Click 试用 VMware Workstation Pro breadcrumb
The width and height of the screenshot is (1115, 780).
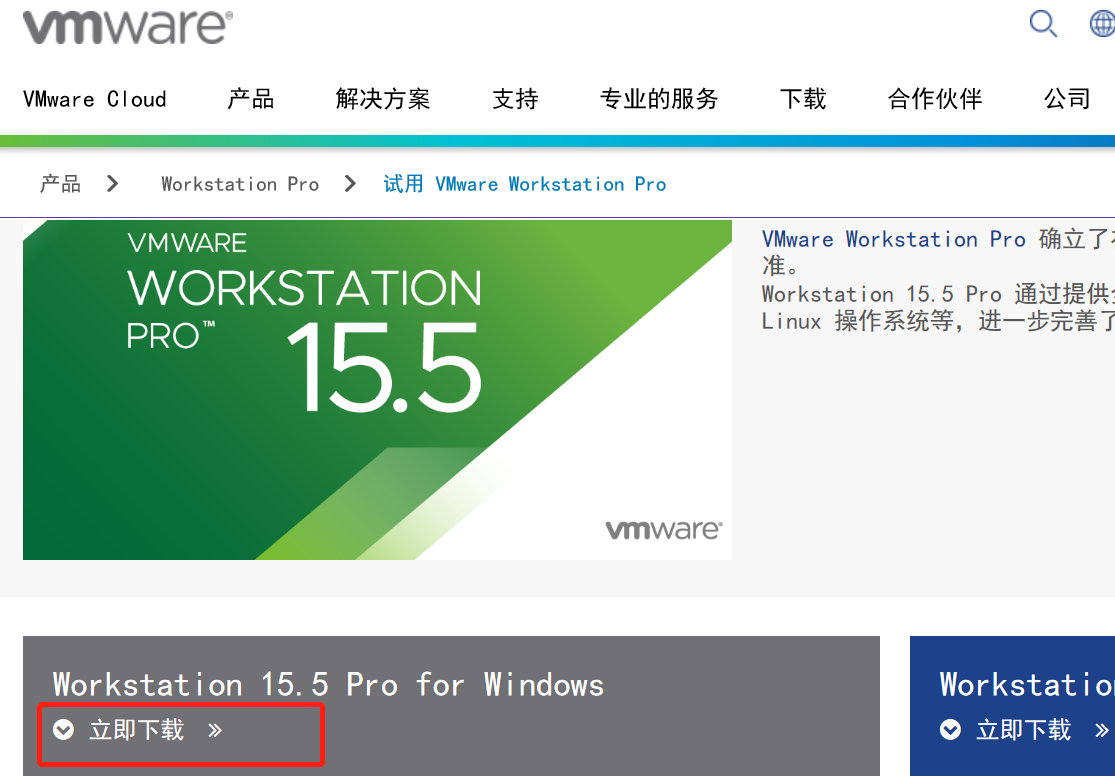pos(524,183)
